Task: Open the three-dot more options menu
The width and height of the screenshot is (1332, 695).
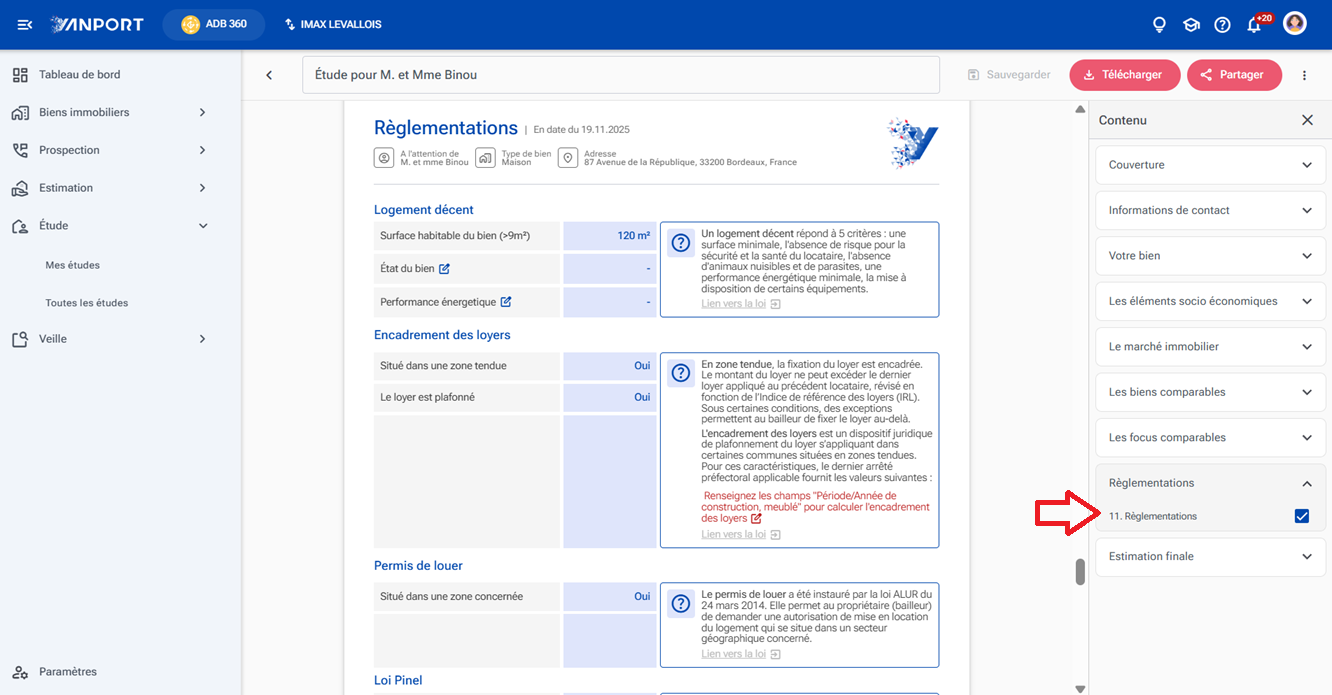Action: click(x=1304, y=75)
